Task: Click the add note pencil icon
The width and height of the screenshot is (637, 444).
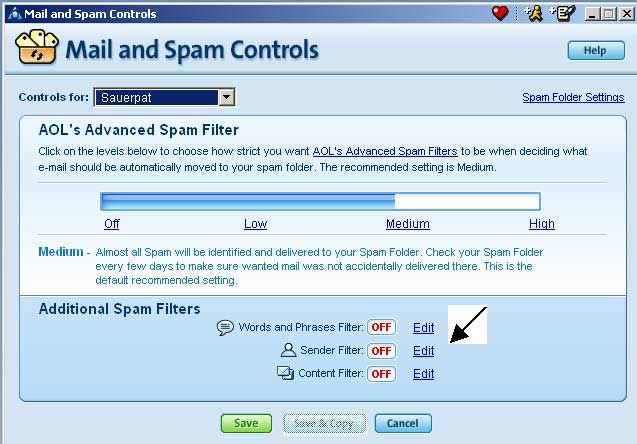Action: 562,13
